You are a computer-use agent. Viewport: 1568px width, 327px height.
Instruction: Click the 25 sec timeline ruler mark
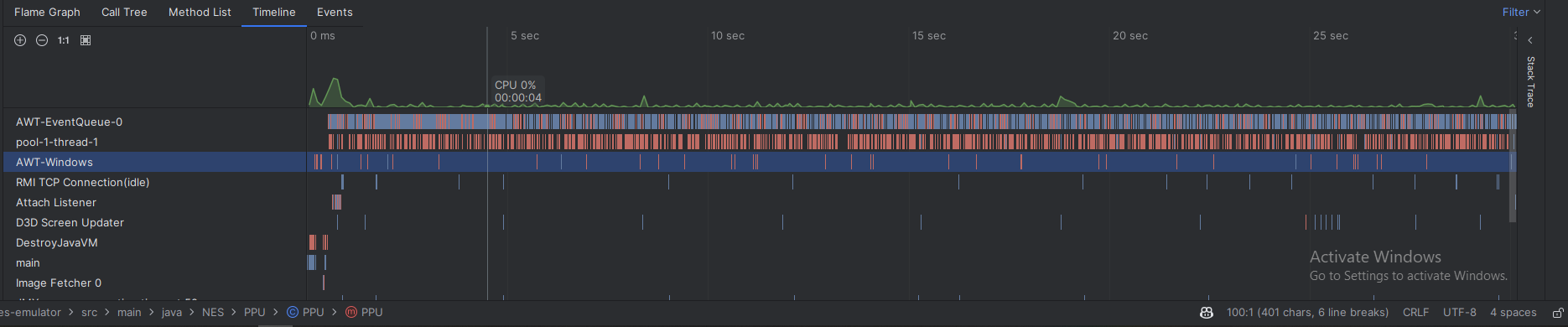coord(1331,36)
